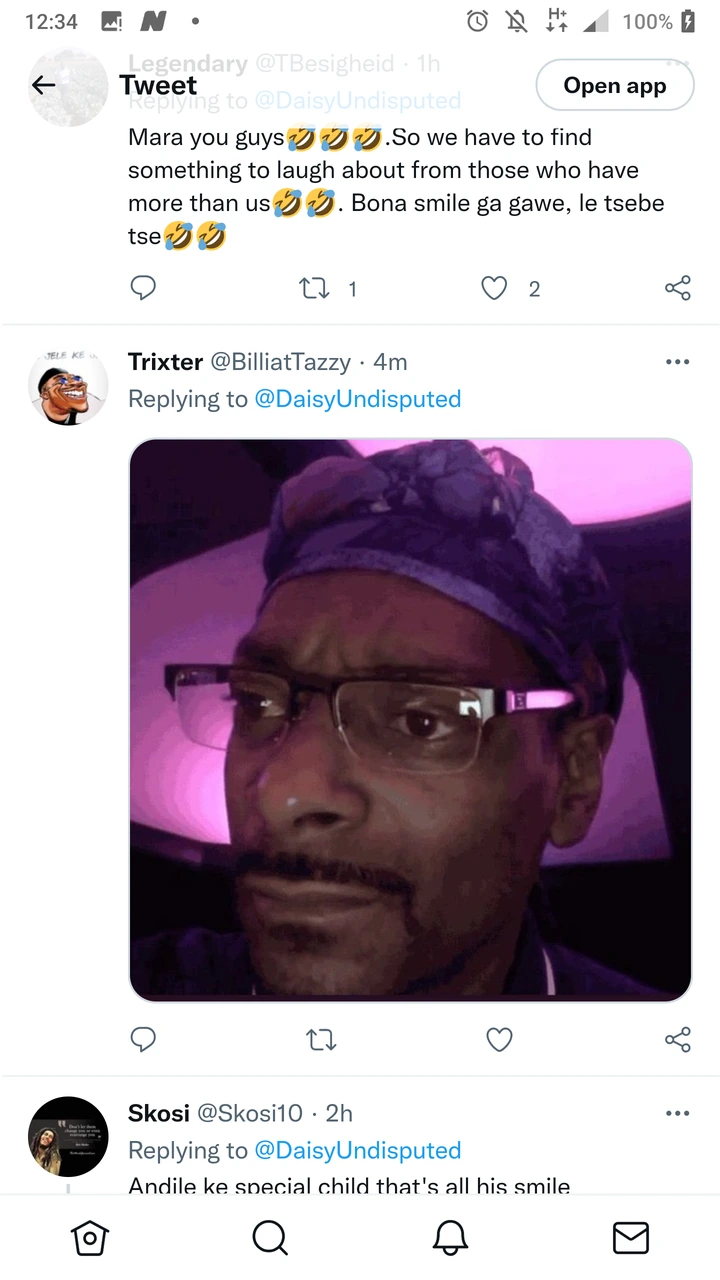Image resolution: width=720 pixels, height=1280 pixels.
Task: Retweet Trixter's image tweet
Action: [x=320, y=1040]
